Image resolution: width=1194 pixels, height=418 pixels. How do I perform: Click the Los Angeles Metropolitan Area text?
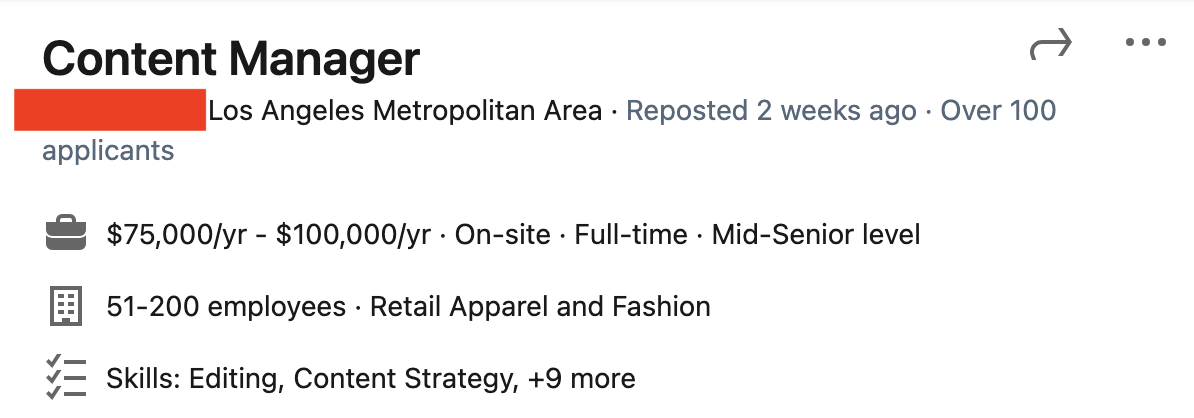pos(406,111)
